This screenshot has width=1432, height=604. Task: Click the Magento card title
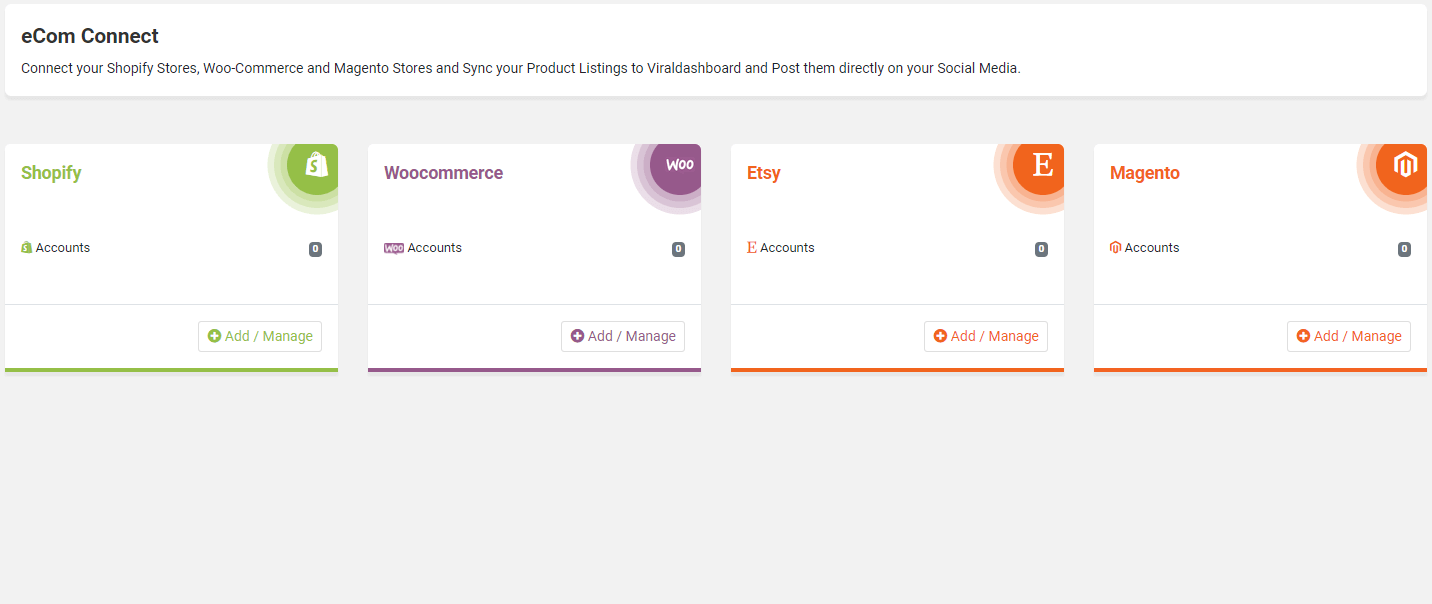(x=1145, y=173)
